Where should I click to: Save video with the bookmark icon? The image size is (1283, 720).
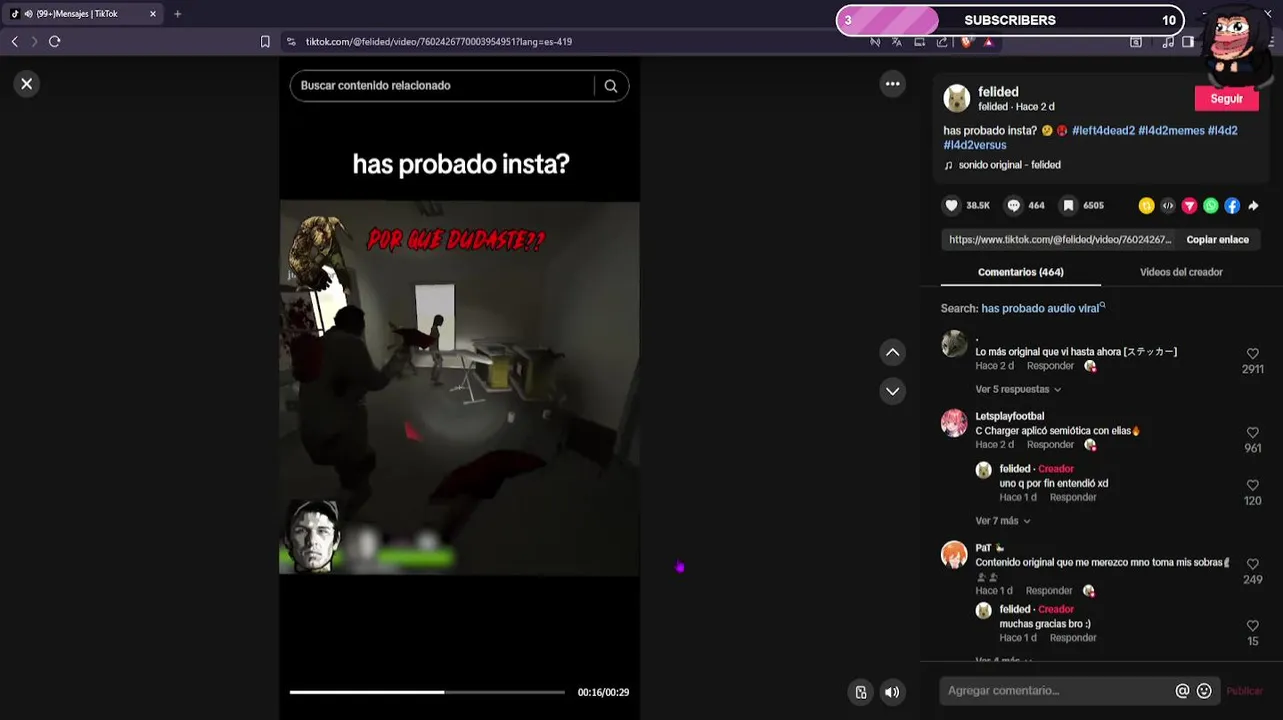click(x=1068, y=205)
